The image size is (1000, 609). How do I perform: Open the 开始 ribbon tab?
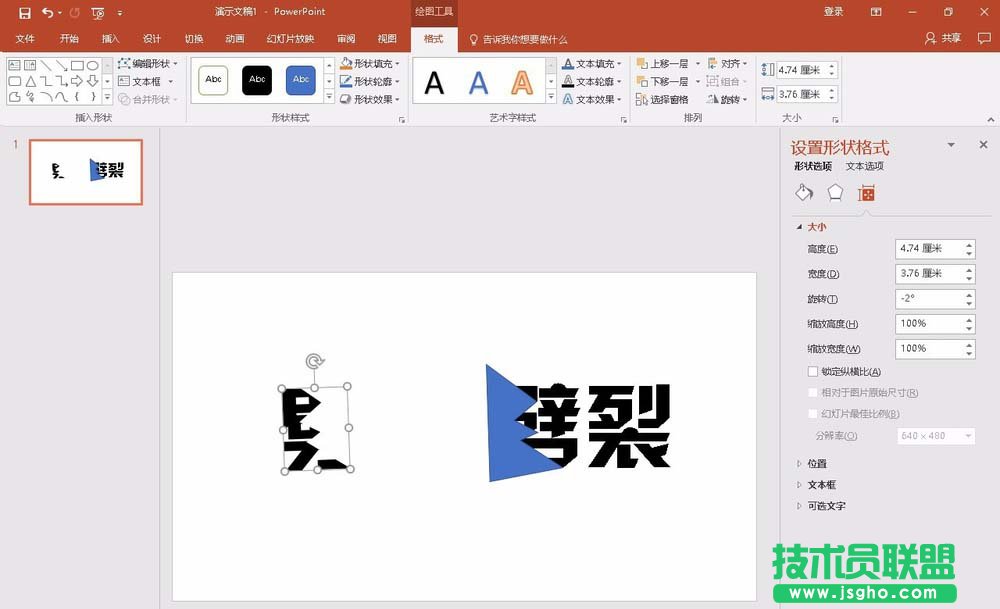pyautogui.click(x=68, y=38)
